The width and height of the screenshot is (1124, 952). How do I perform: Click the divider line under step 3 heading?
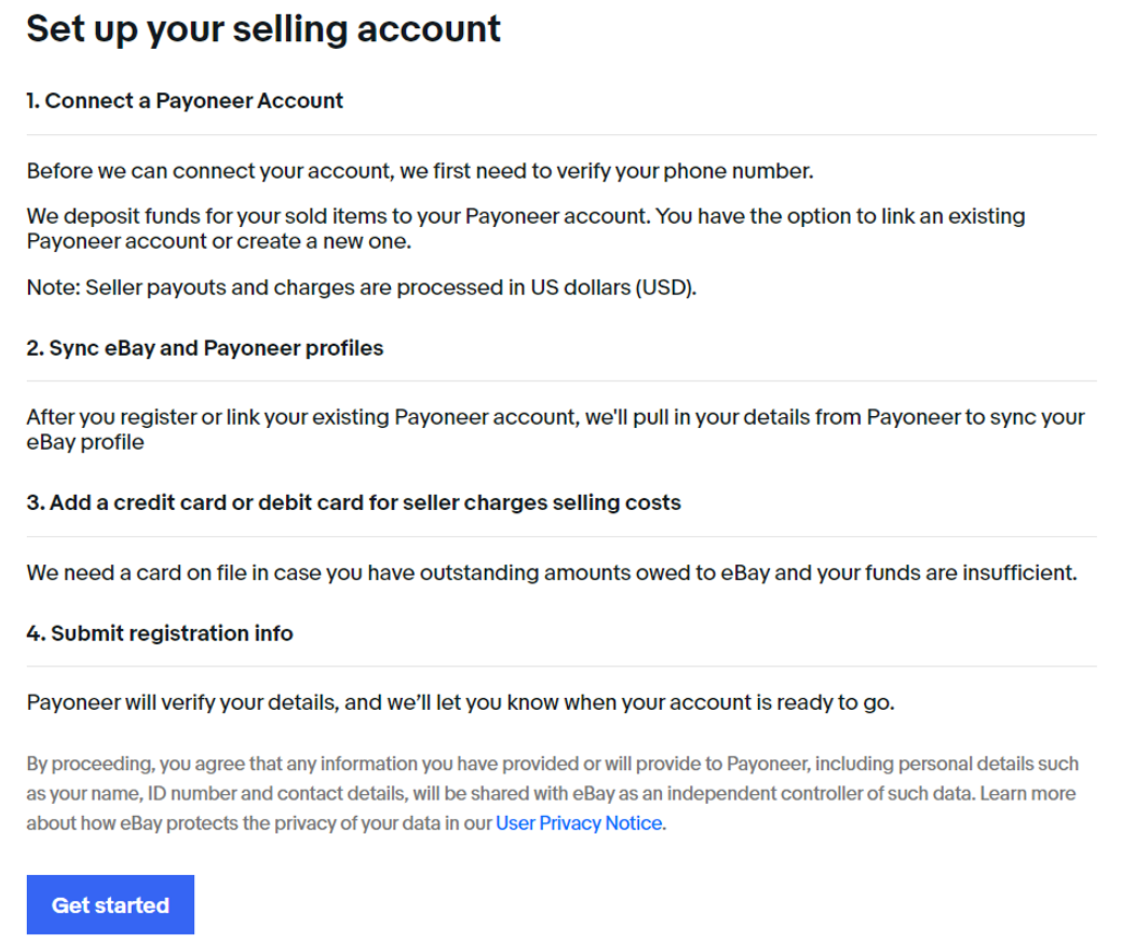561,536
